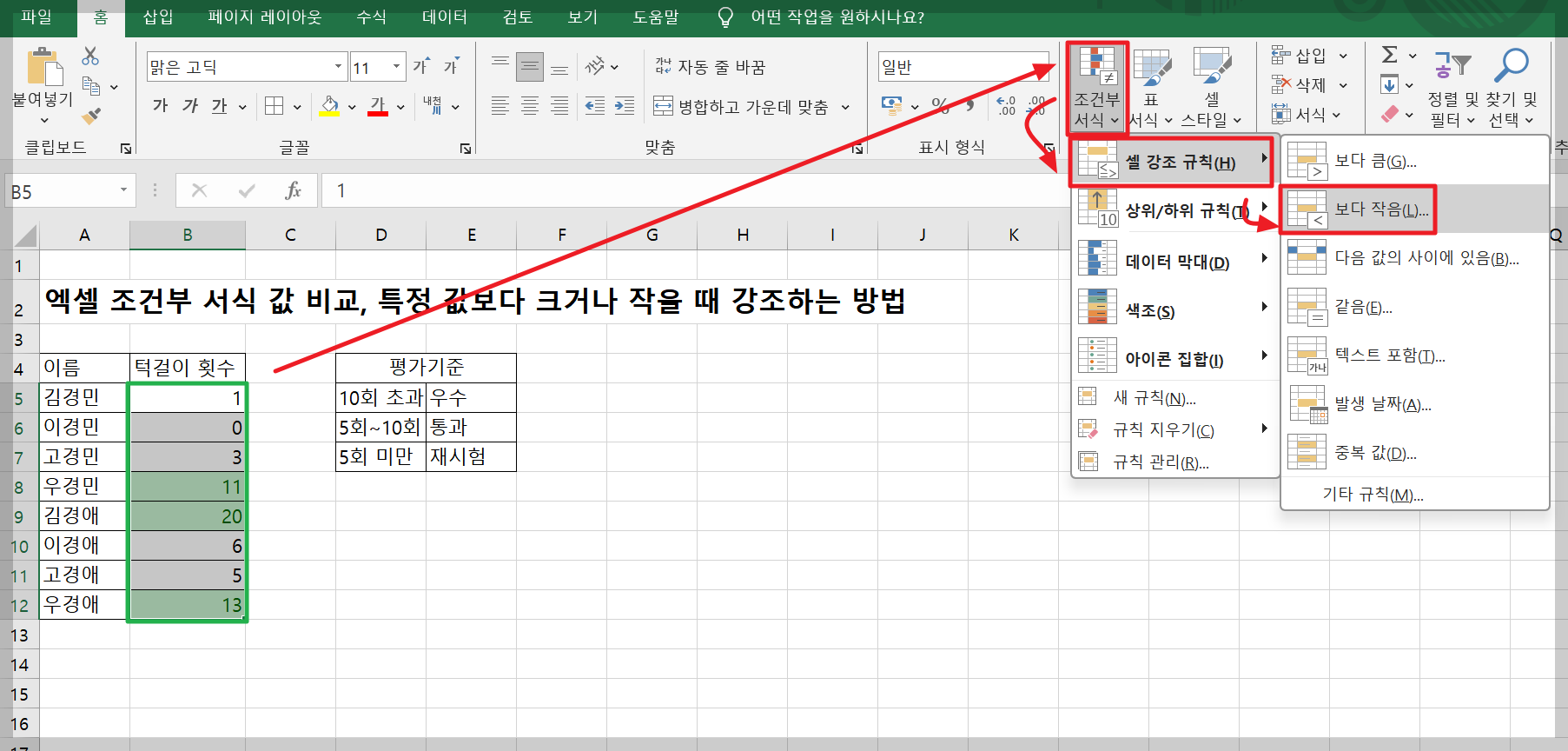This screenshot has height=751, width=1568.
Task: Select 셀 강조 규칙 menu item
Action: (1172, 162)
